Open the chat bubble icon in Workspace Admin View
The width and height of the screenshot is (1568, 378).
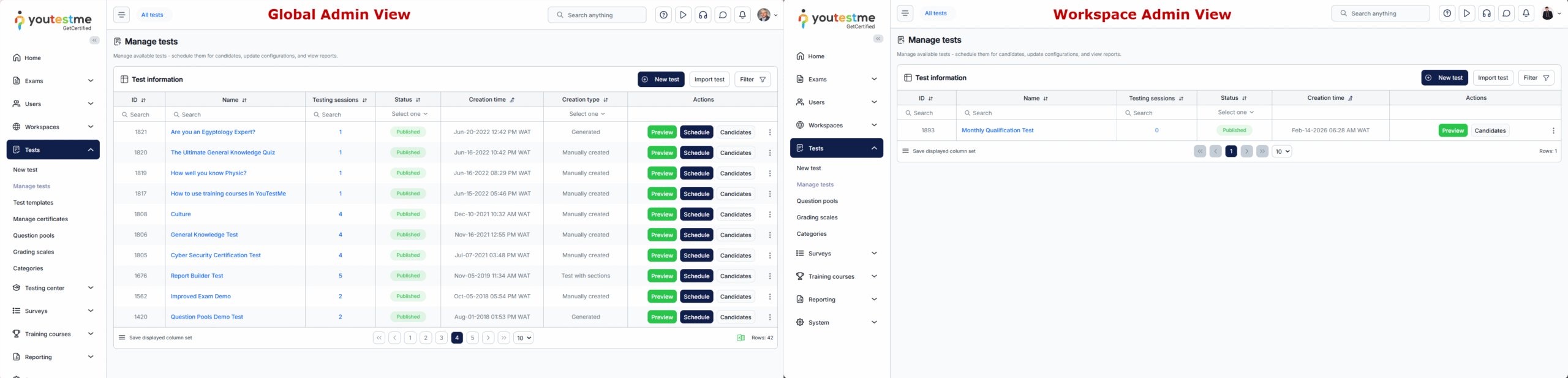pos(1506,13)
